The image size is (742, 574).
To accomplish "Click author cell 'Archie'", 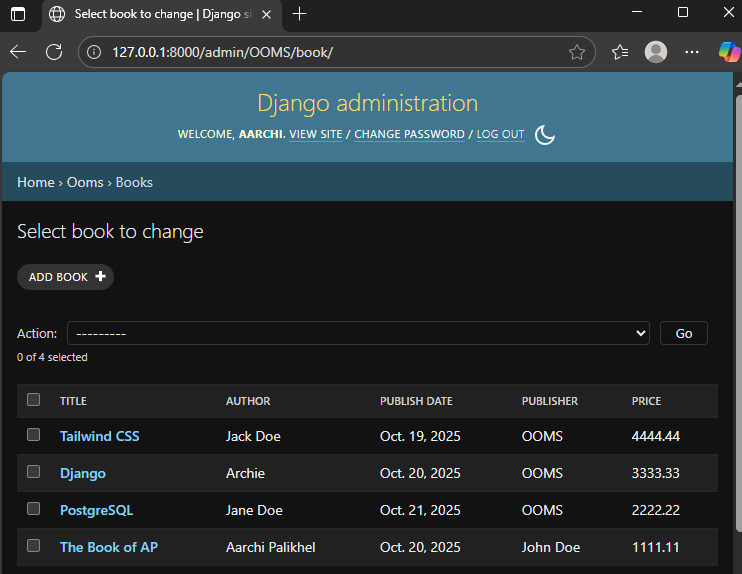I will (245, 473).
